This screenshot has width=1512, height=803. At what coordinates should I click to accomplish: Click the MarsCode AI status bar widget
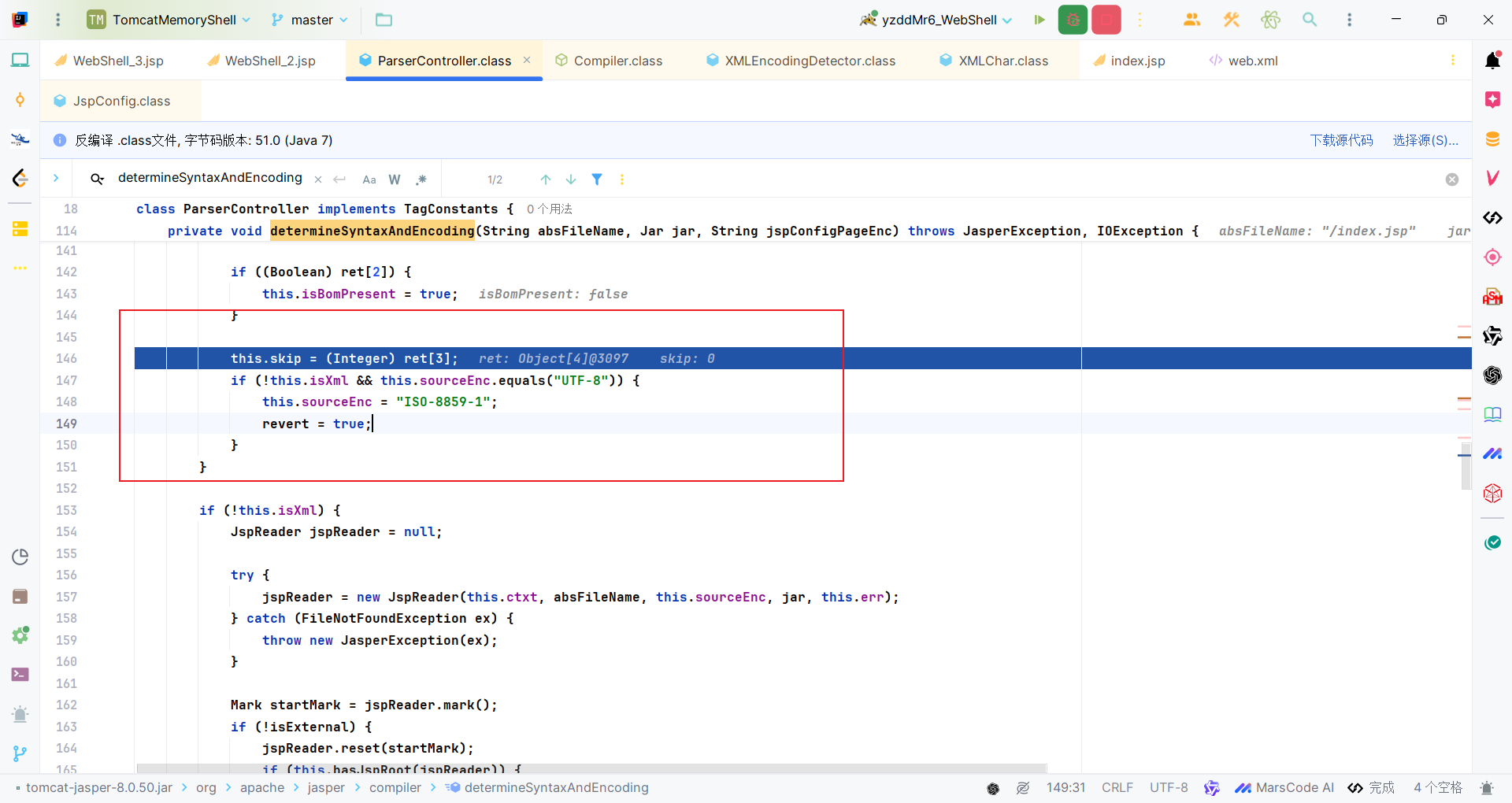(1284, 787)
